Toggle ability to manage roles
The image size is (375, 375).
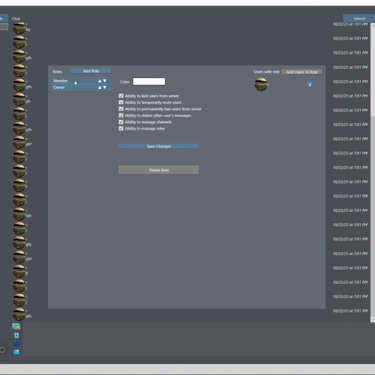point(121,128)
